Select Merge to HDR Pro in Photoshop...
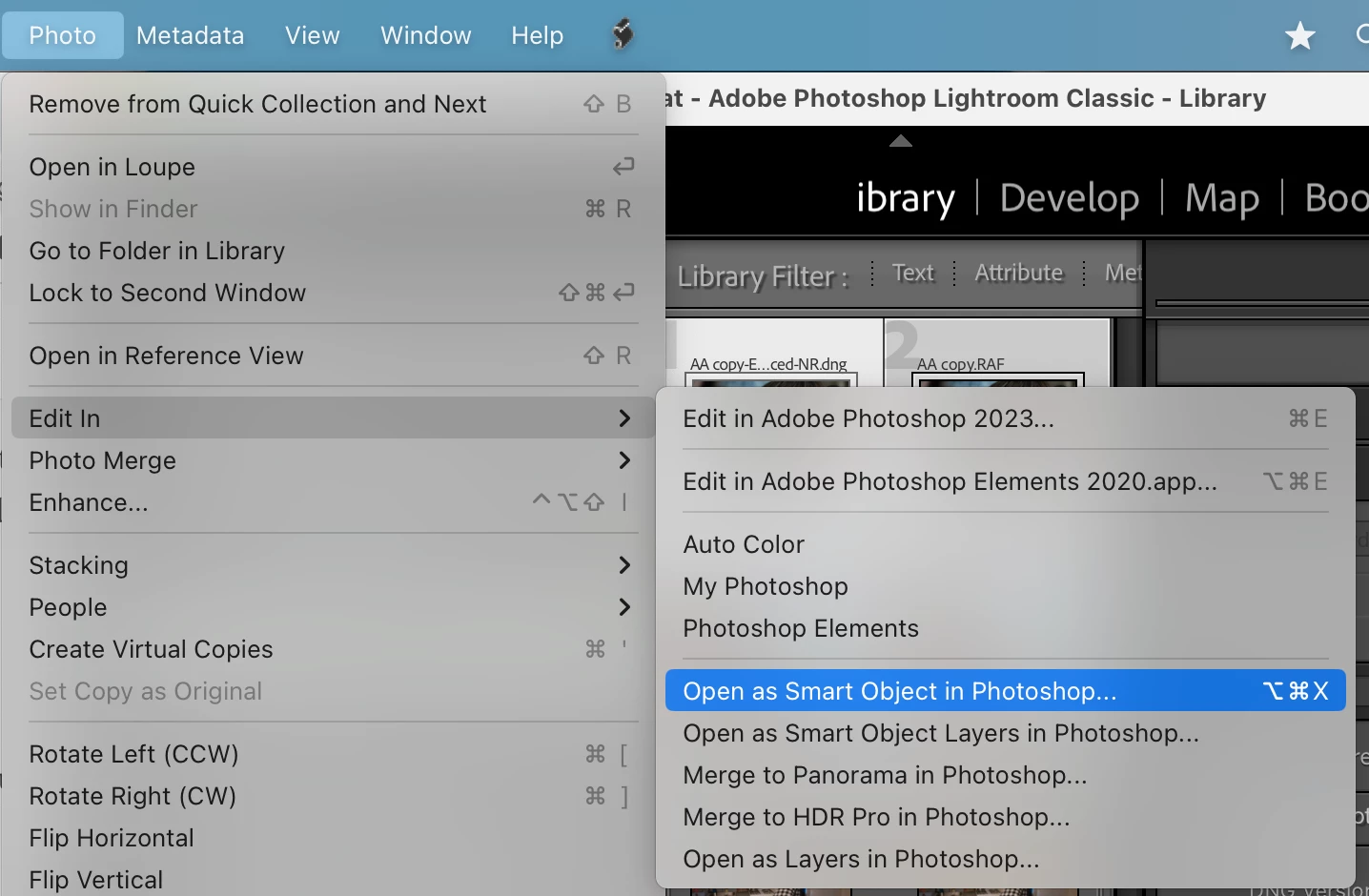Screen dimensions: 1369x896 tap(1006, 817)
